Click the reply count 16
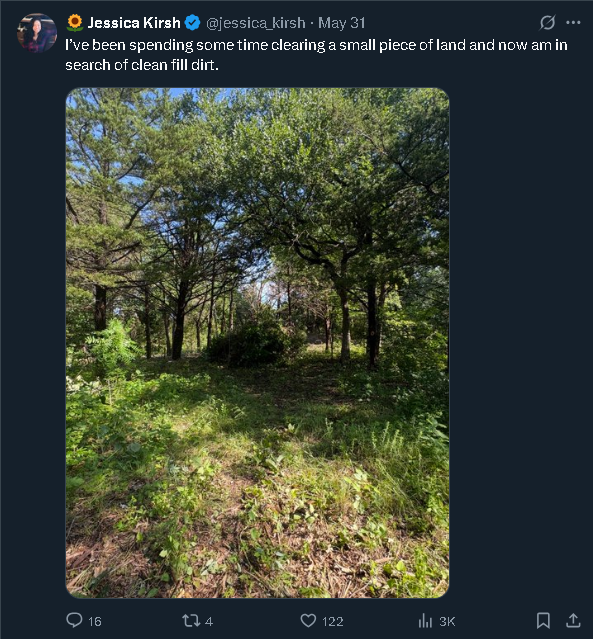Screen dimensions: 593x639 click(95, 621)
